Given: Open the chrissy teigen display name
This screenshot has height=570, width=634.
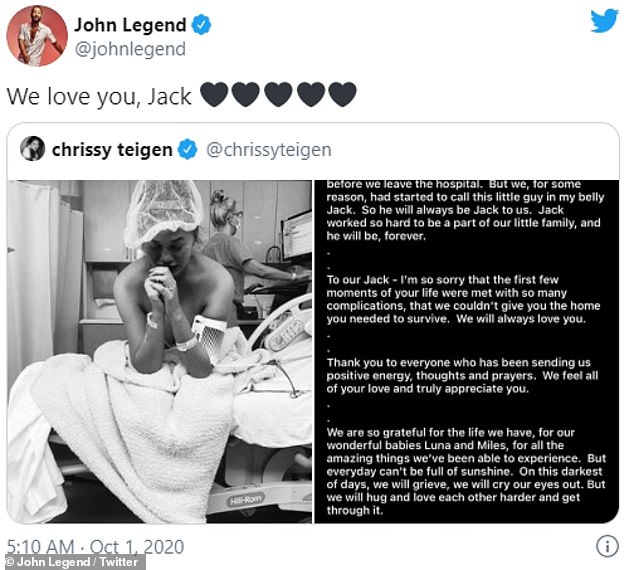Looking at the screenshot, I should point(112,150).
